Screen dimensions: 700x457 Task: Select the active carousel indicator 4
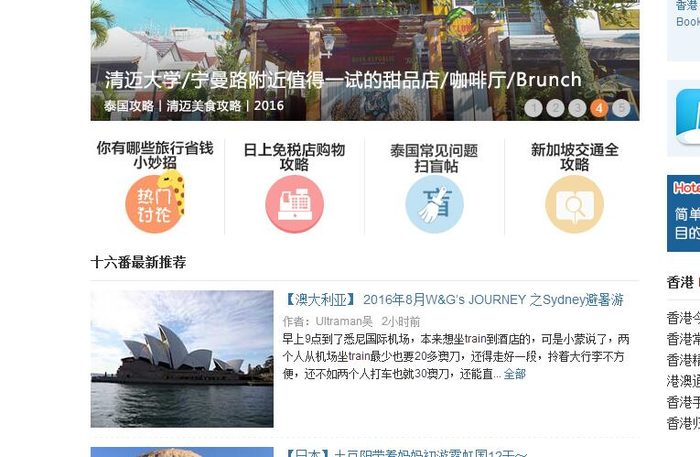(599, 108)
